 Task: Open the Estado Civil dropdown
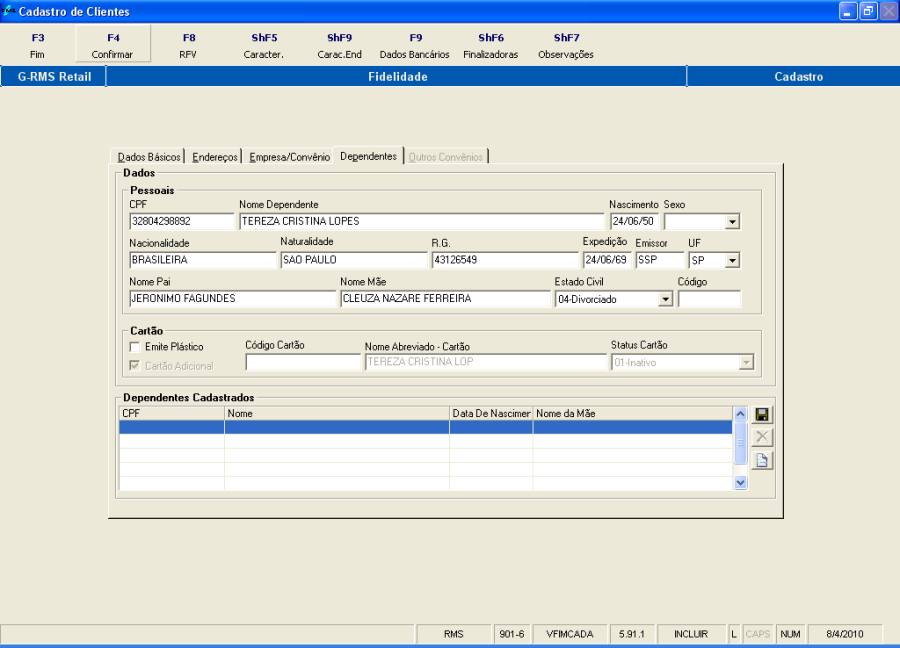click(665, 299)
